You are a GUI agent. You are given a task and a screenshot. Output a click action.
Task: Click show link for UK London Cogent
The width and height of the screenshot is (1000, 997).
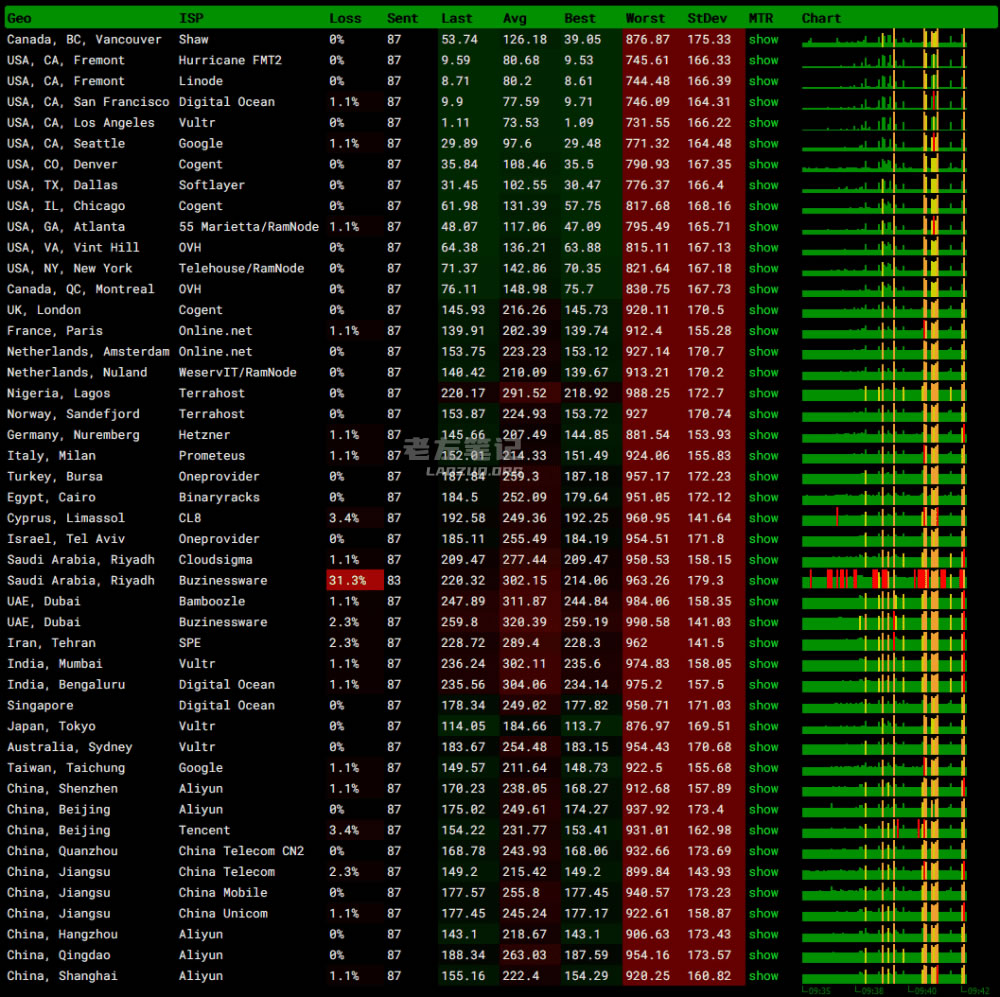tap(763, 310)
